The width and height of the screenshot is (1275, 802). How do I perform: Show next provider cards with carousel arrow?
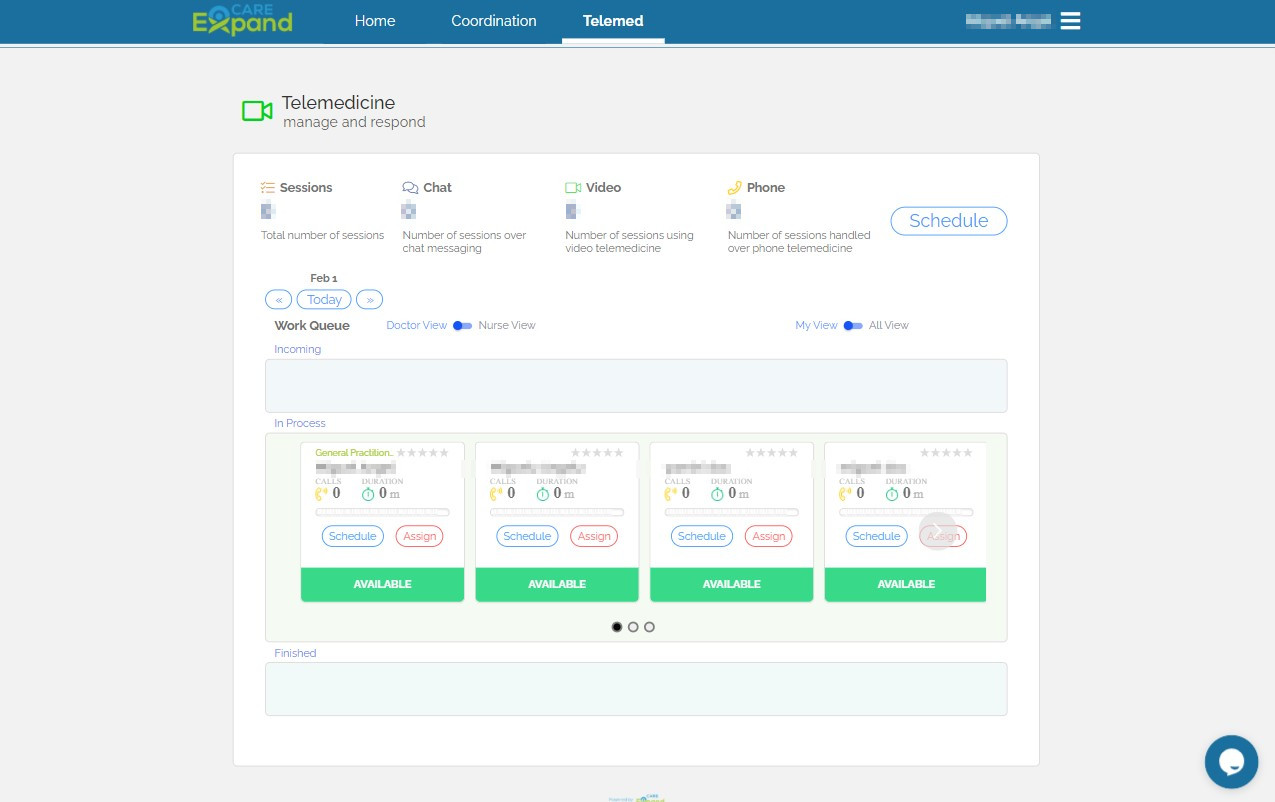pyautogui.click(x=937, y=530)
